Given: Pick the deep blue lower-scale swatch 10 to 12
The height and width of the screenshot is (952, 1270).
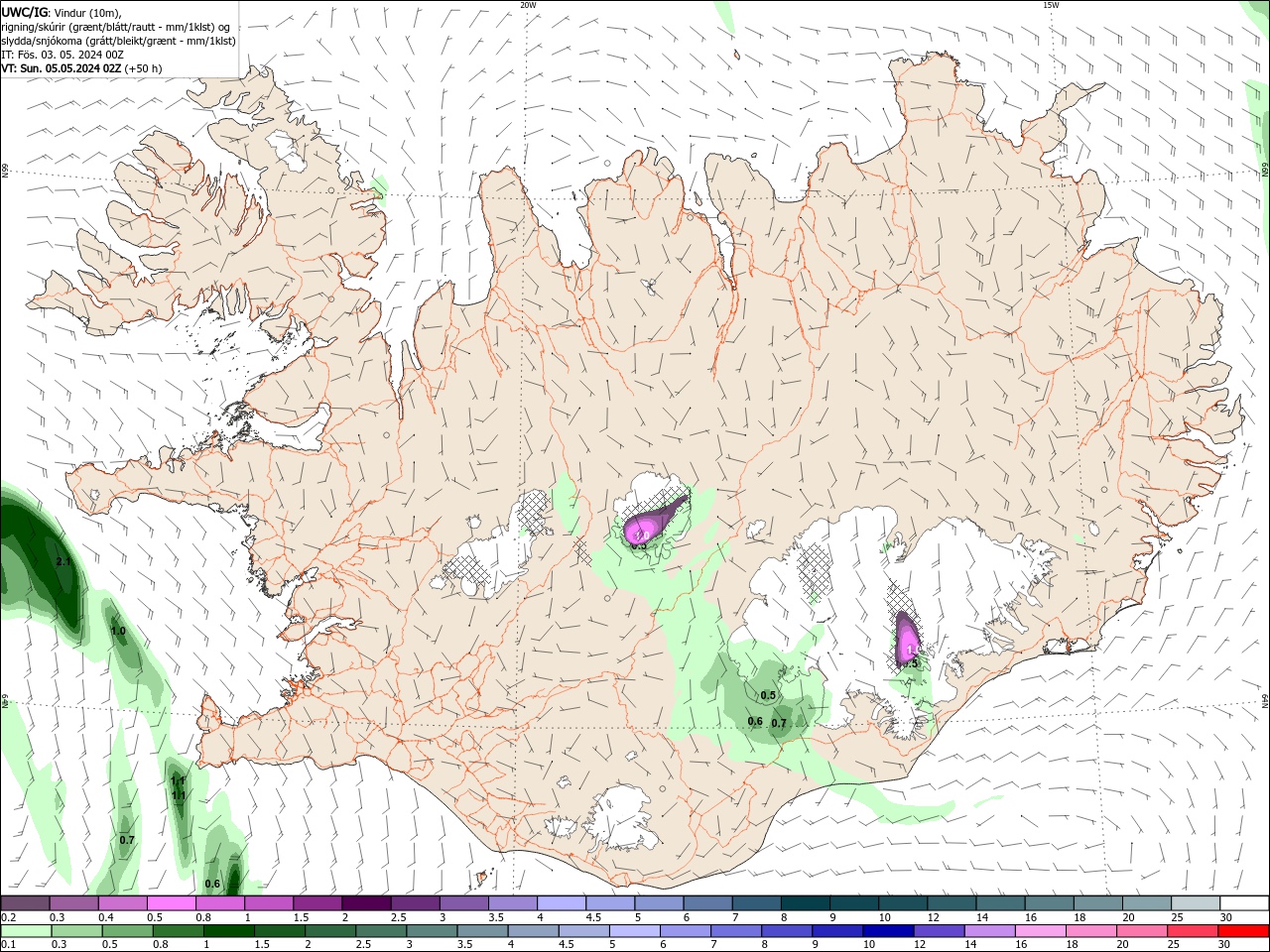Looking at the screenshot, I should coord(888,931).
